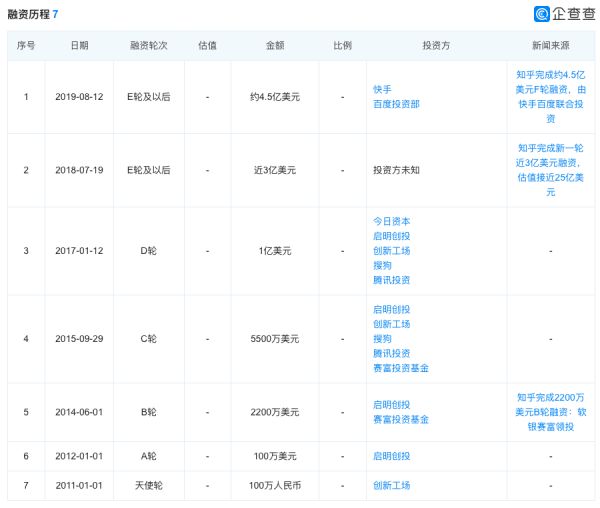
Task: Click the 金额 column header
Action: click(275, 46)
